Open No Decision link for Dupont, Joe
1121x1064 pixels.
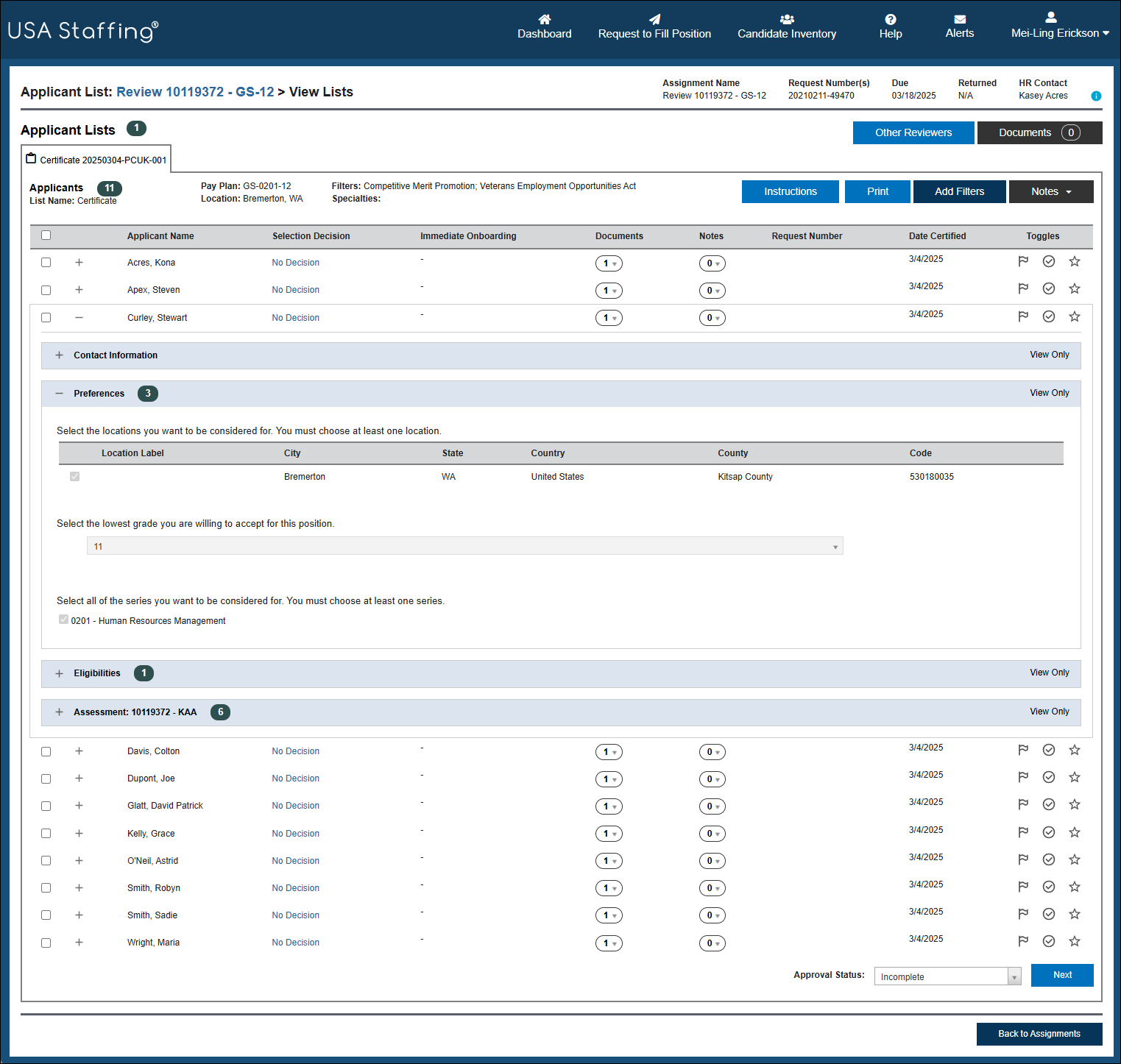coord(296,779)
